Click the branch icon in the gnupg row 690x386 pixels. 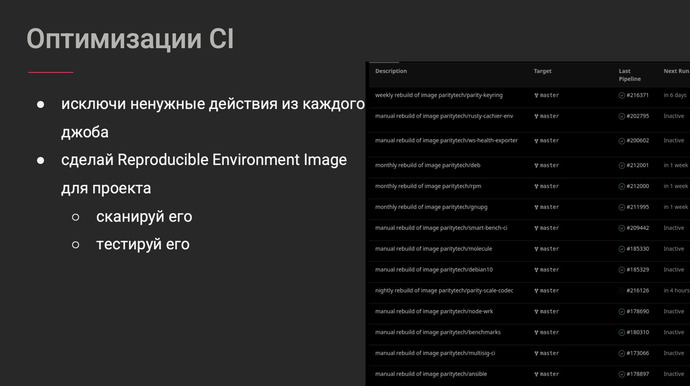(536, 207)
